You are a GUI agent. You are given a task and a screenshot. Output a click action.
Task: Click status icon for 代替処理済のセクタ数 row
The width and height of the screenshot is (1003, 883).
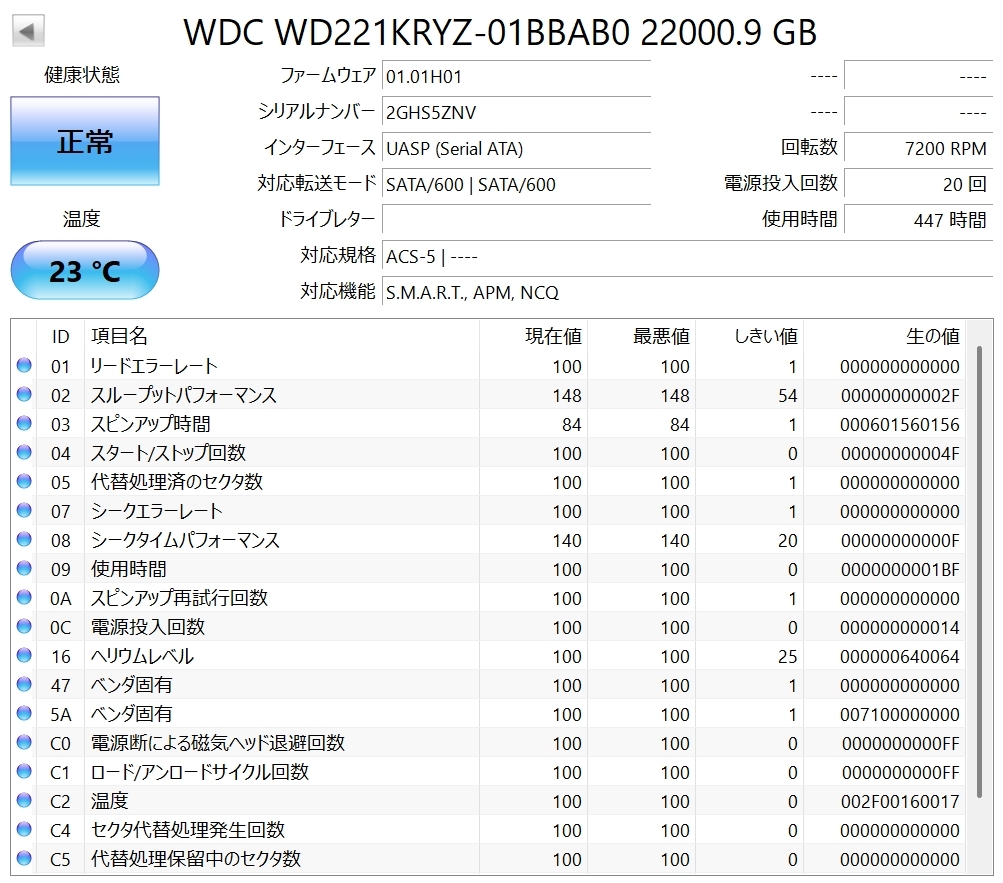click(24, 481)
